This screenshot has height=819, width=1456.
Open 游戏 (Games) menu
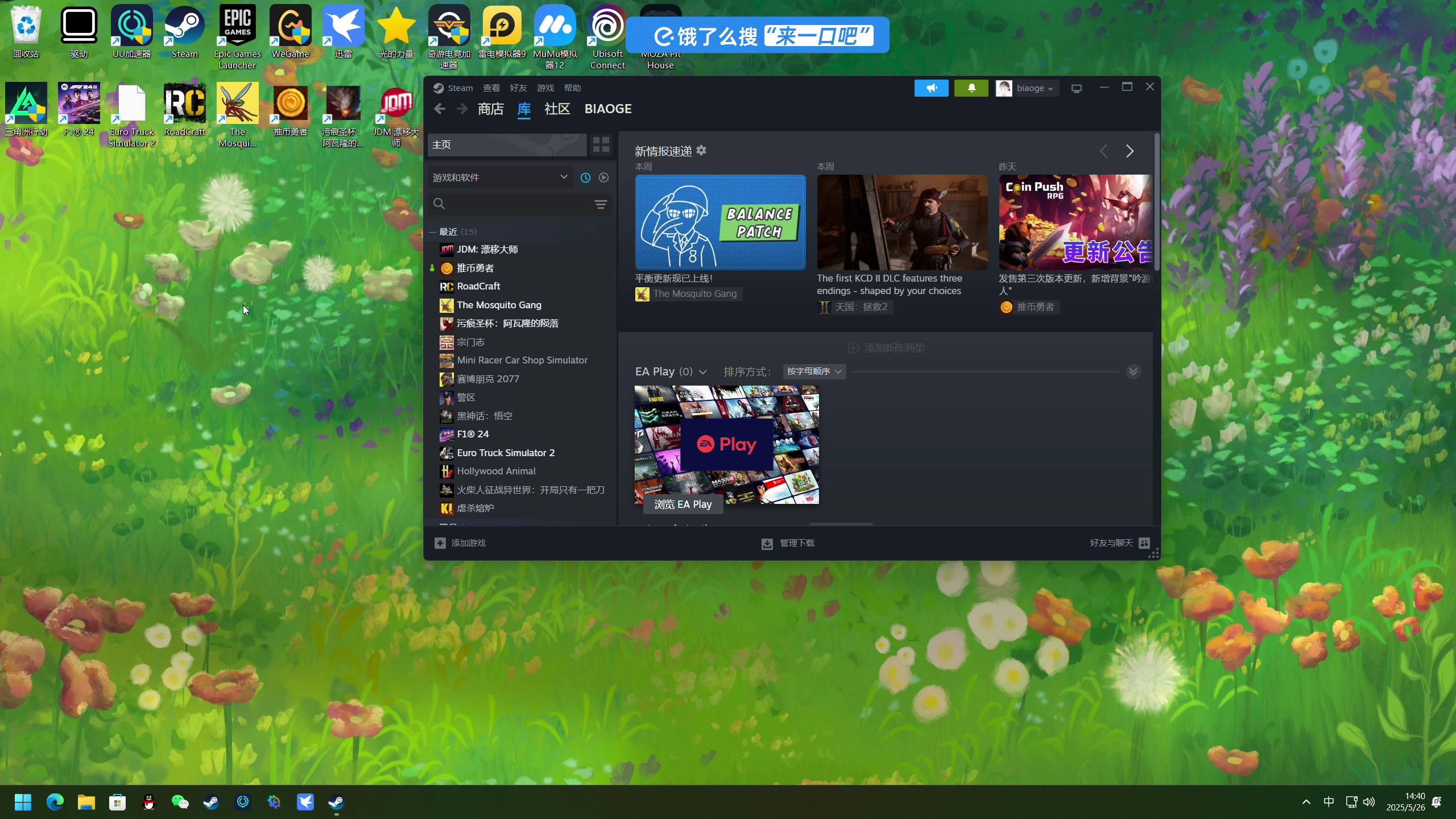coord(545,88)
